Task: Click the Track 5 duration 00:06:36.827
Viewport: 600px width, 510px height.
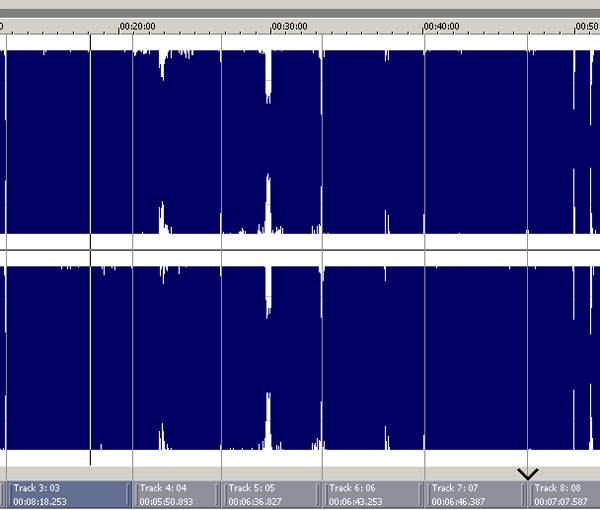Action: pos(255,501)
